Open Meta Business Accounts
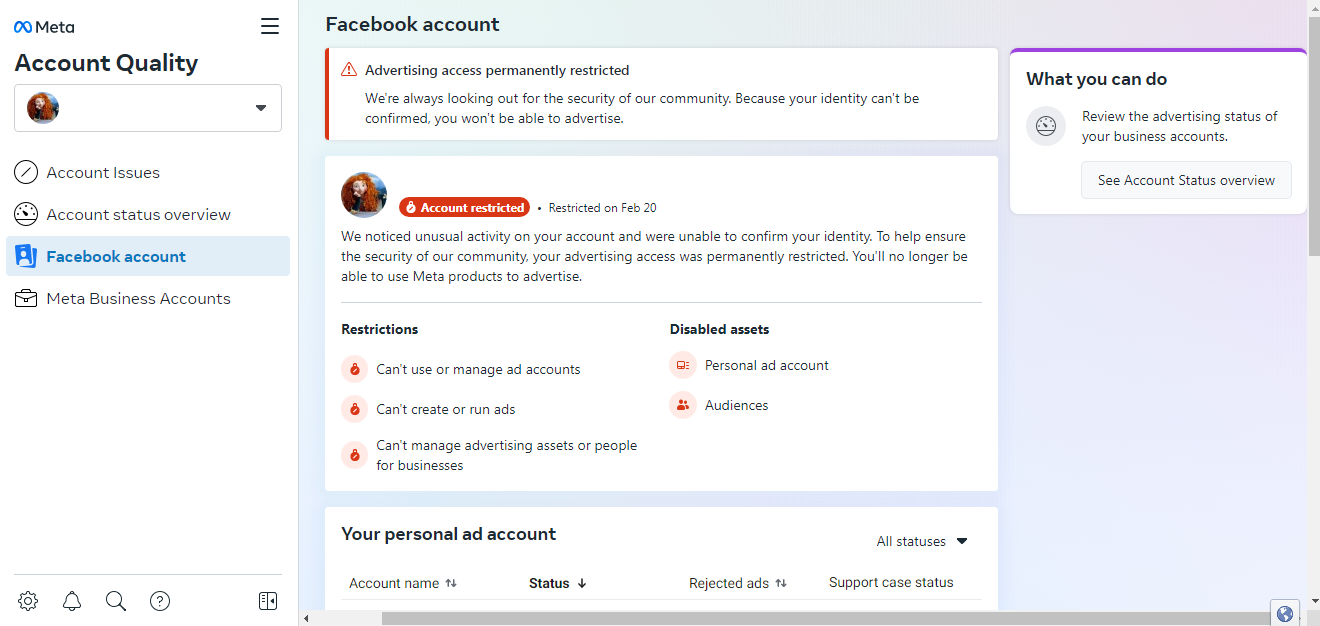1320x626 pixels. pyautogui.click(x=148, y=299)
